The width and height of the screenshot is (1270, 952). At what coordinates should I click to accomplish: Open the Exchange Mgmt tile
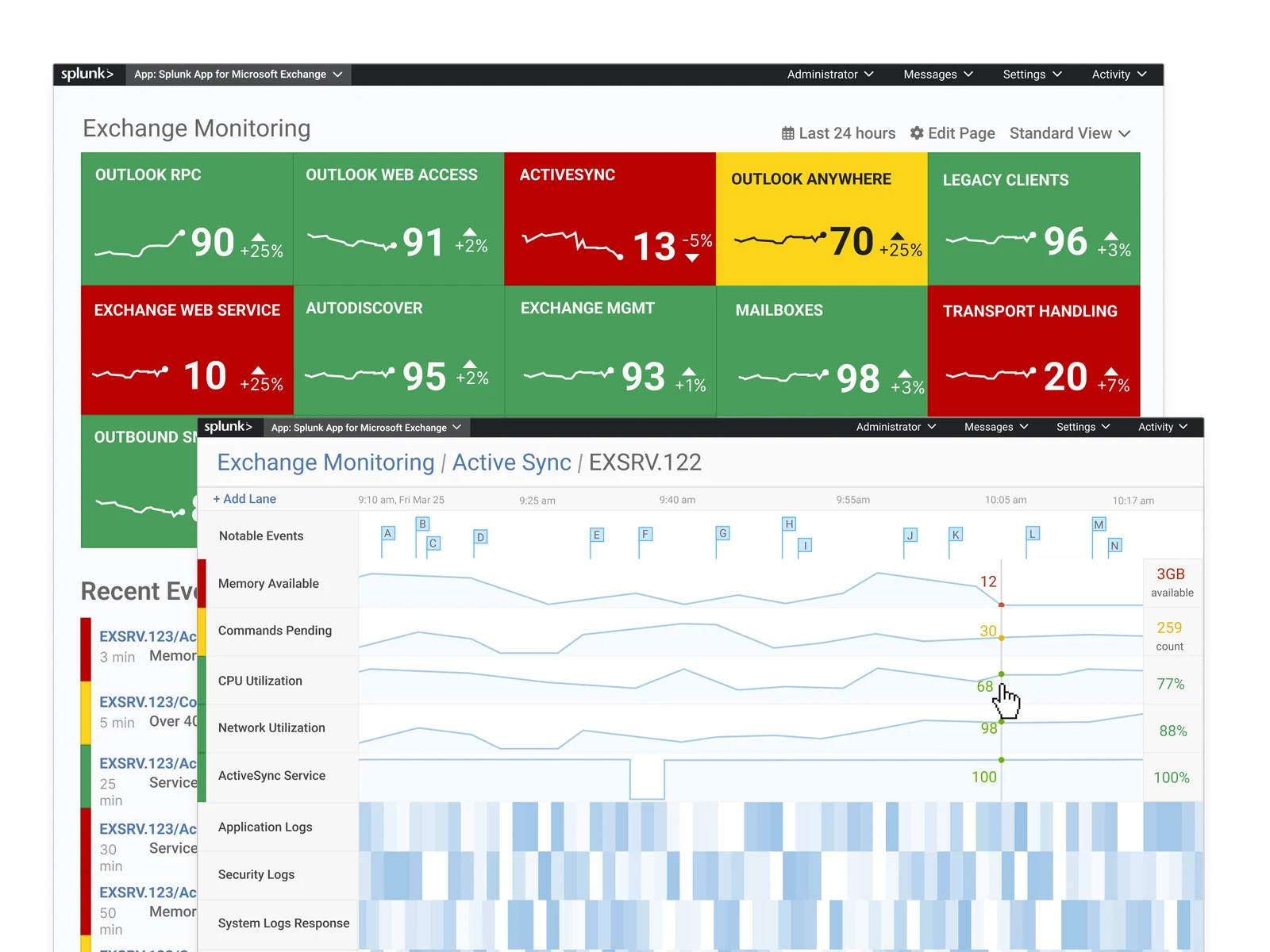pyautogui.click(x=610, y=351)
